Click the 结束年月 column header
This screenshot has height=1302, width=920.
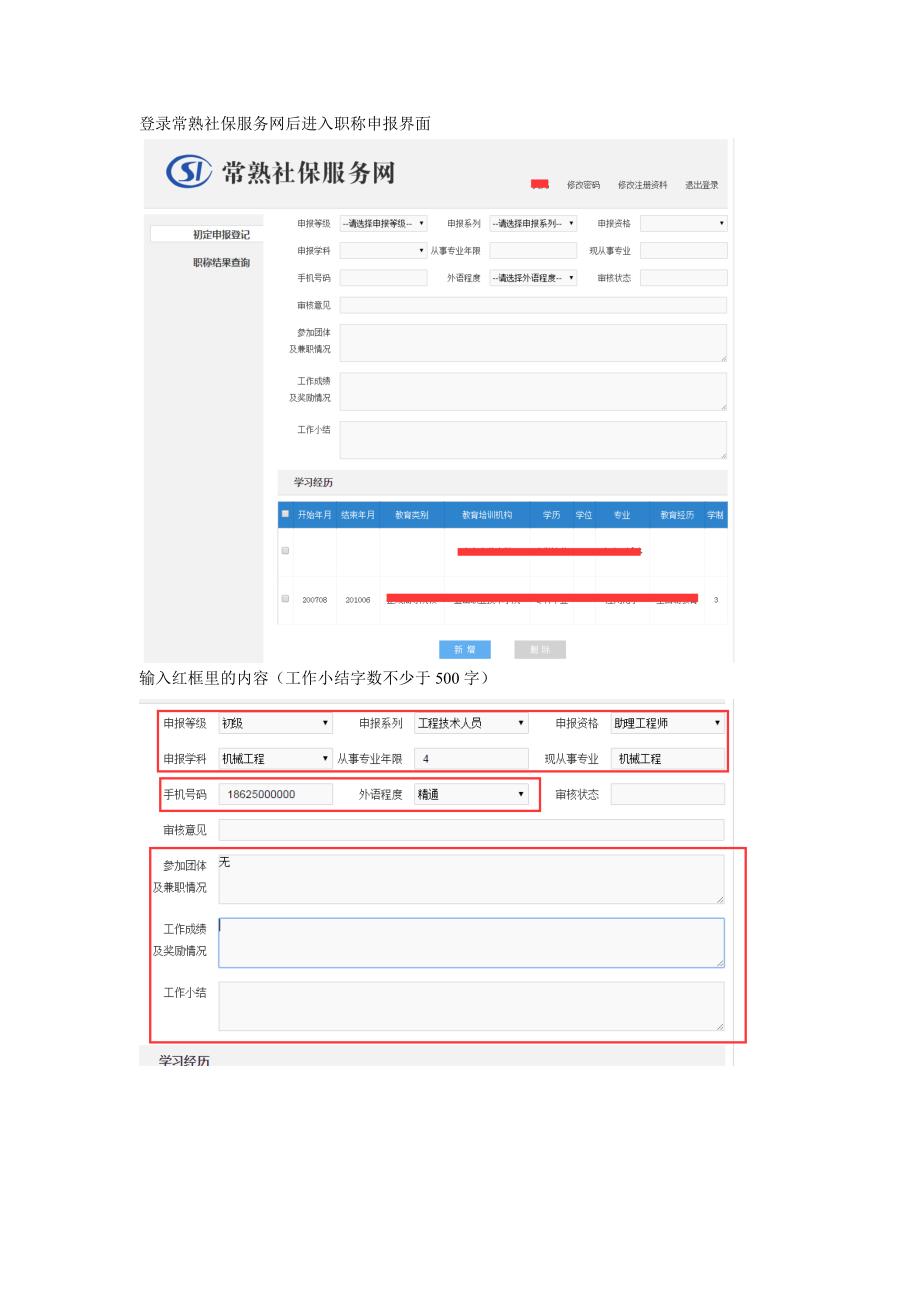pos(358,515)
